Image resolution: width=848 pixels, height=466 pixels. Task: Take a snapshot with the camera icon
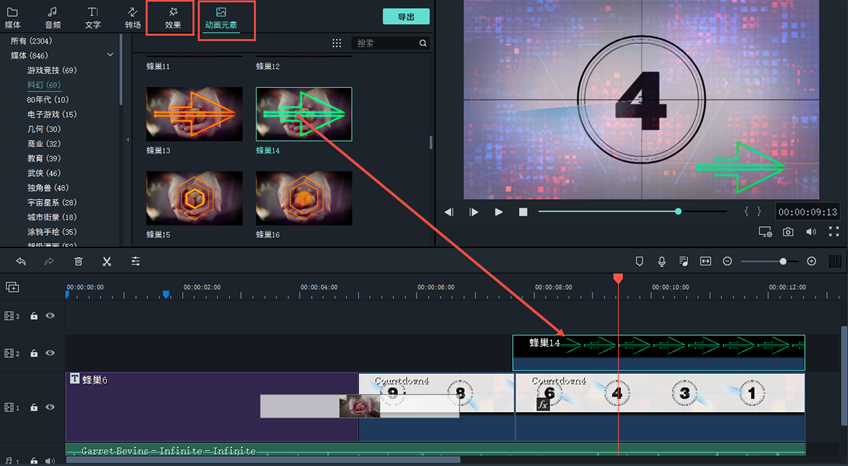[x=788, y=232]
